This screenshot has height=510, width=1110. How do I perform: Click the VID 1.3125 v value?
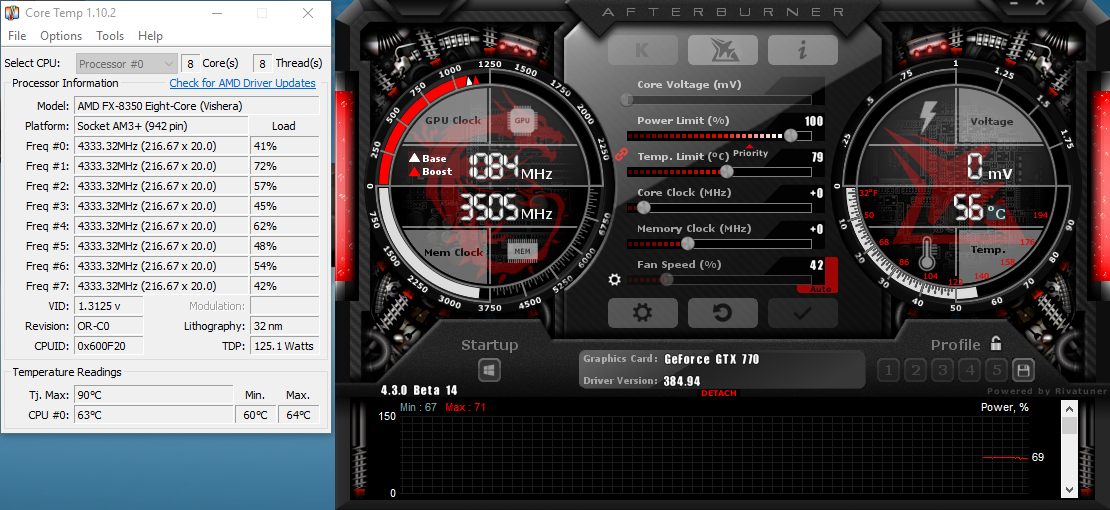108,306
